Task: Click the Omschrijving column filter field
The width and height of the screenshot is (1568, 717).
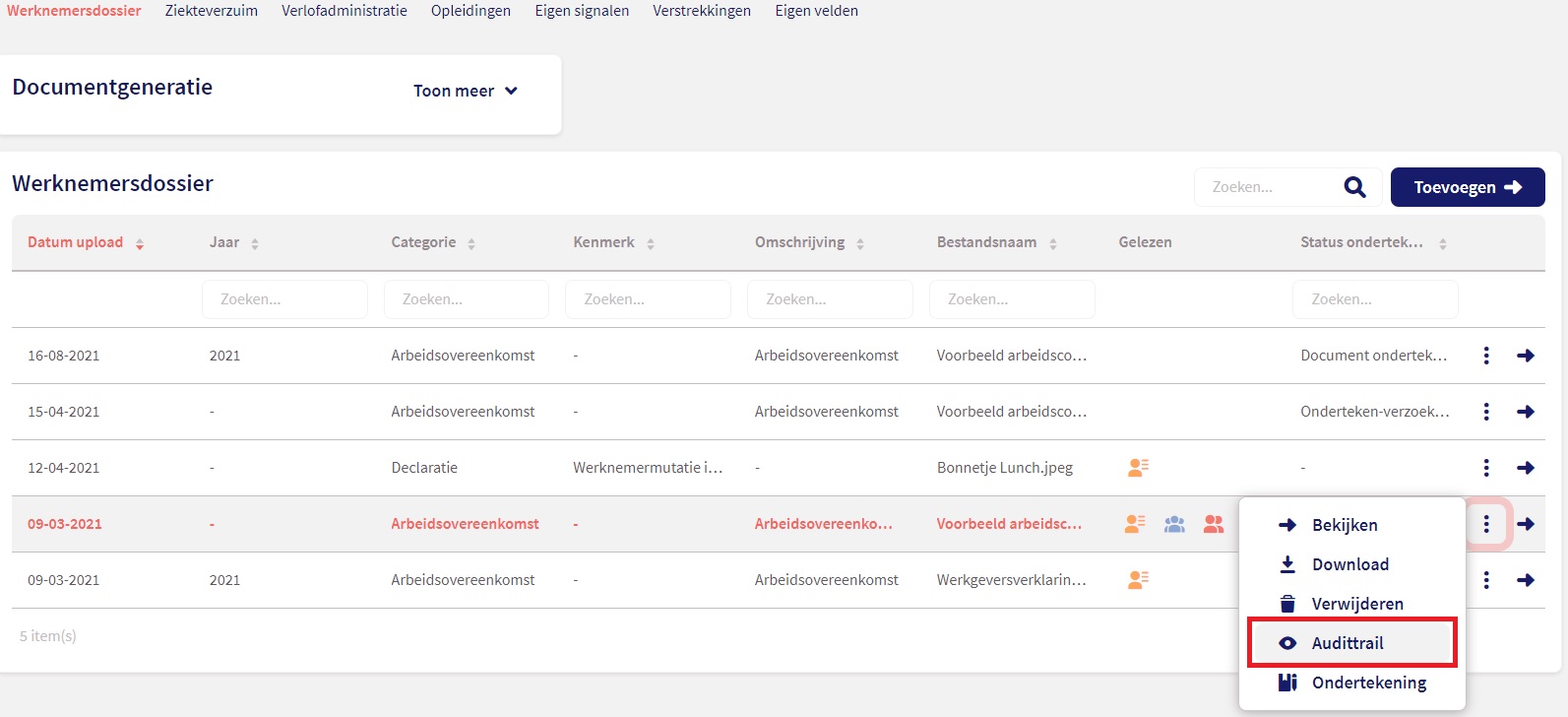Action: pyautogui.click(x=830, y=299)
